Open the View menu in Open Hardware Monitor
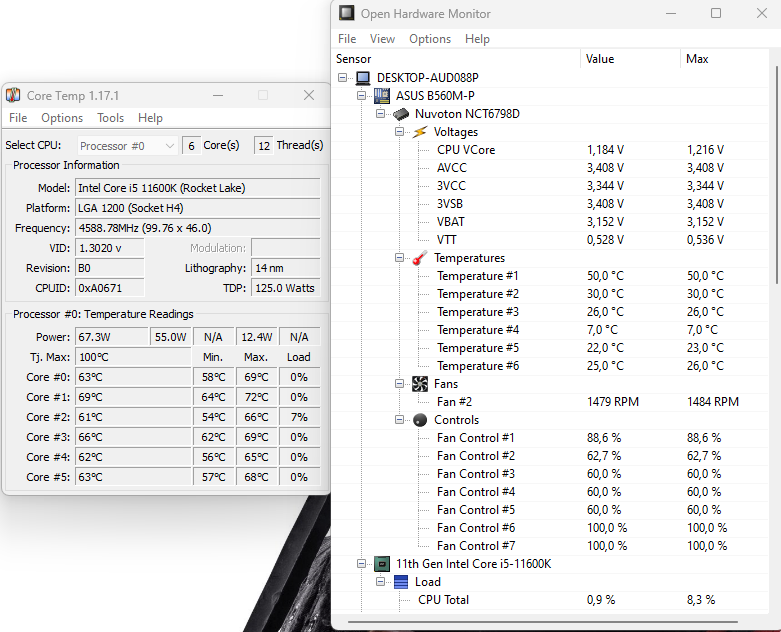 pyautogui.click(x=382, y=39)
